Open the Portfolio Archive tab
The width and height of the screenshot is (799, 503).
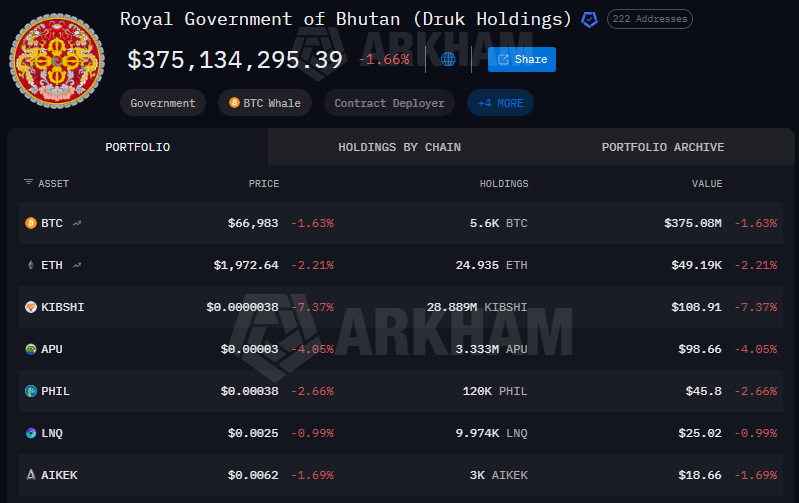click(x=662, y=147)
